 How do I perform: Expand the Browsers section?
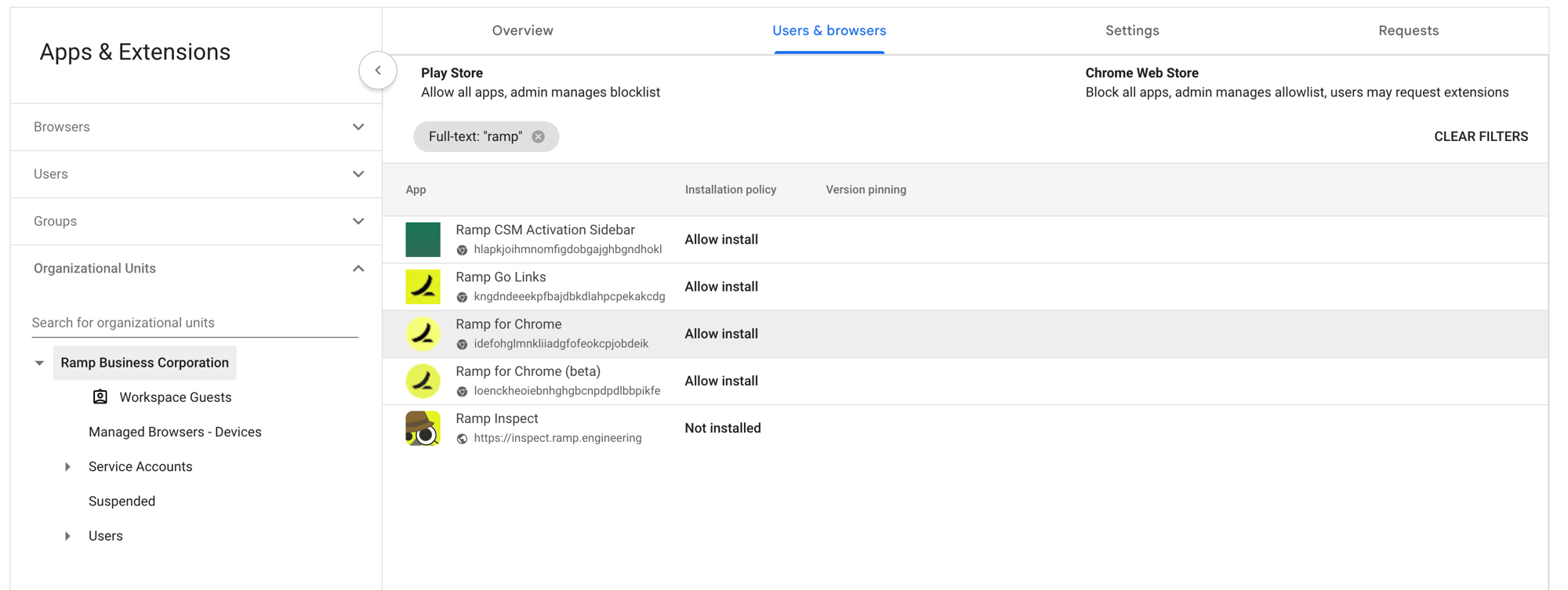358,127
